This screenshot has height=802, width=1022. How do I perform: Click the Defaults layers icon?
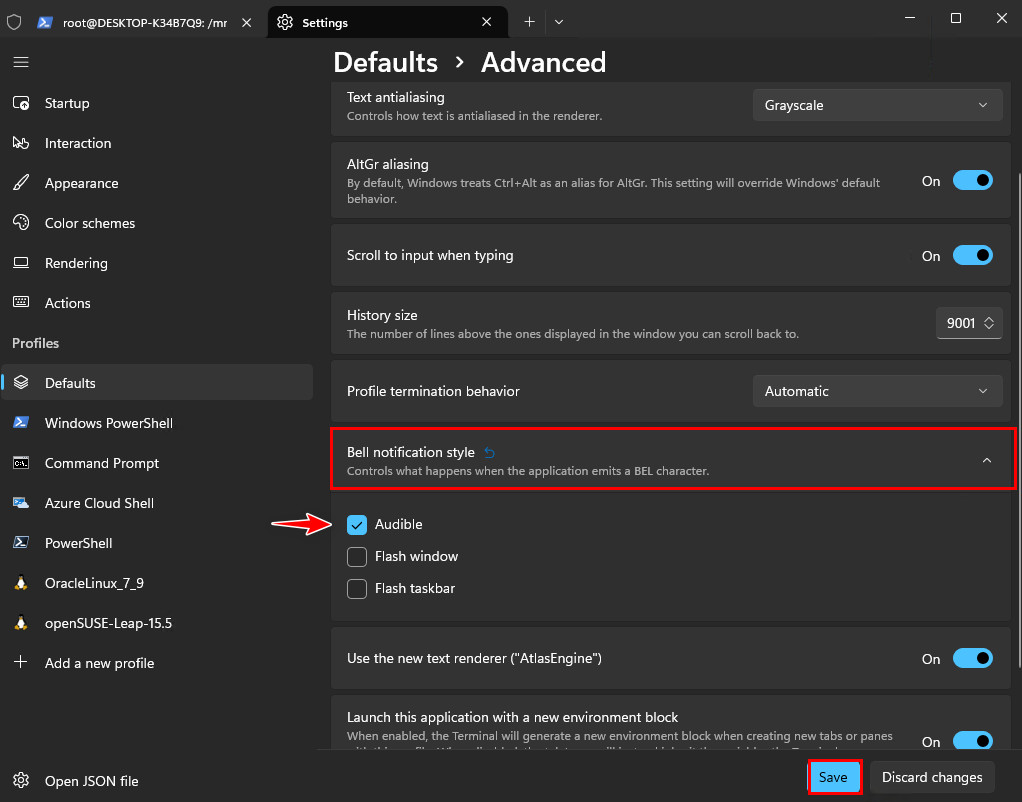tap(21, 382)
